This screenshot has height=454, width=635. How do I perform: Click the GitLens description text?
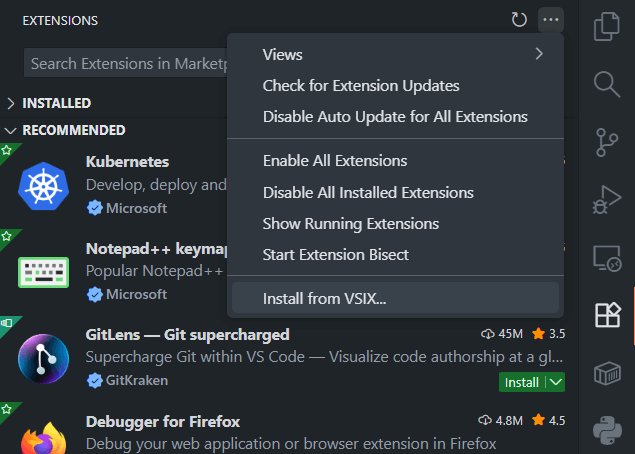[324, 357]
